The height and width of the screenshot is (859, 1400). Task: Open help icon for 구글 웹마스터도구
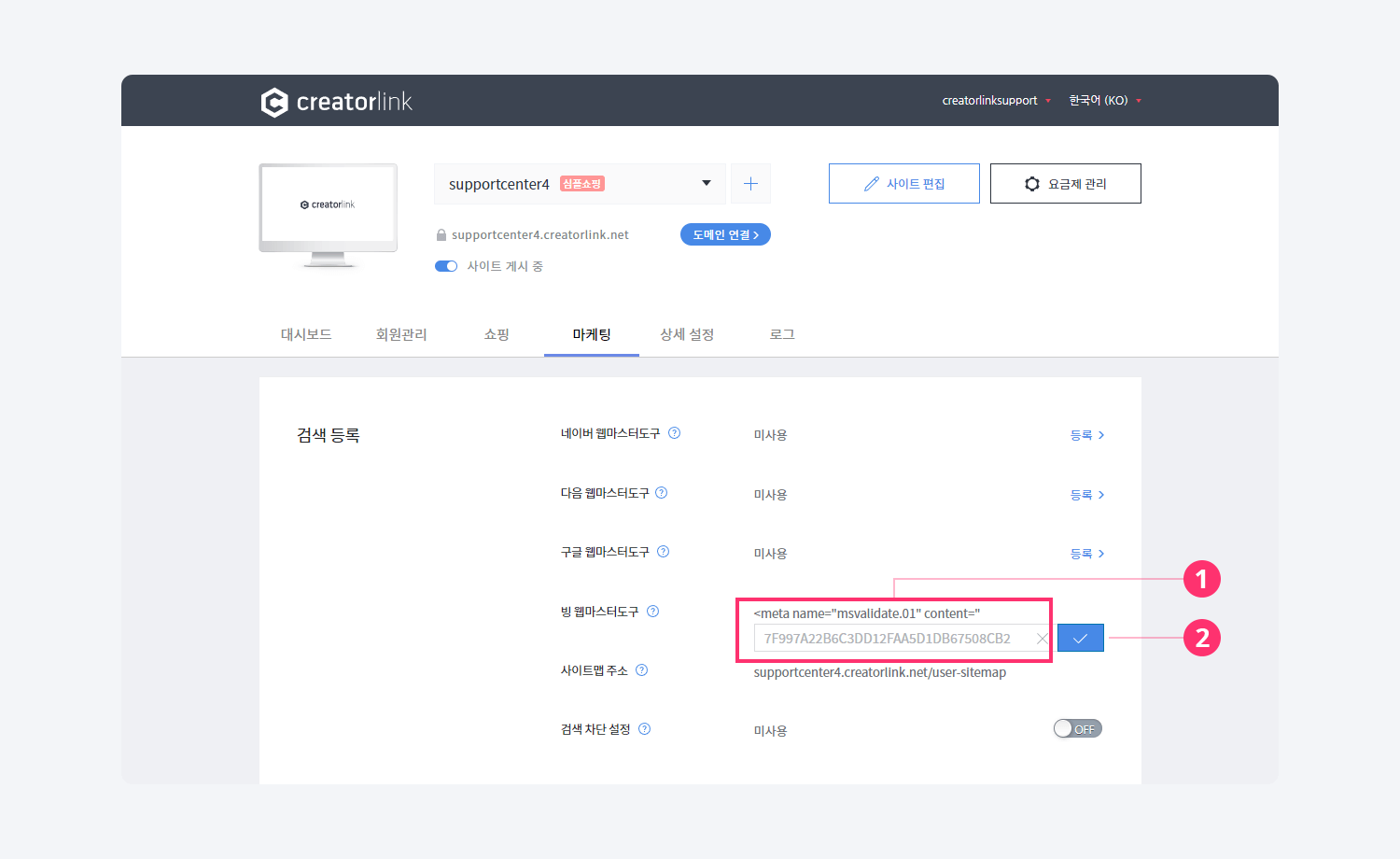664,552
